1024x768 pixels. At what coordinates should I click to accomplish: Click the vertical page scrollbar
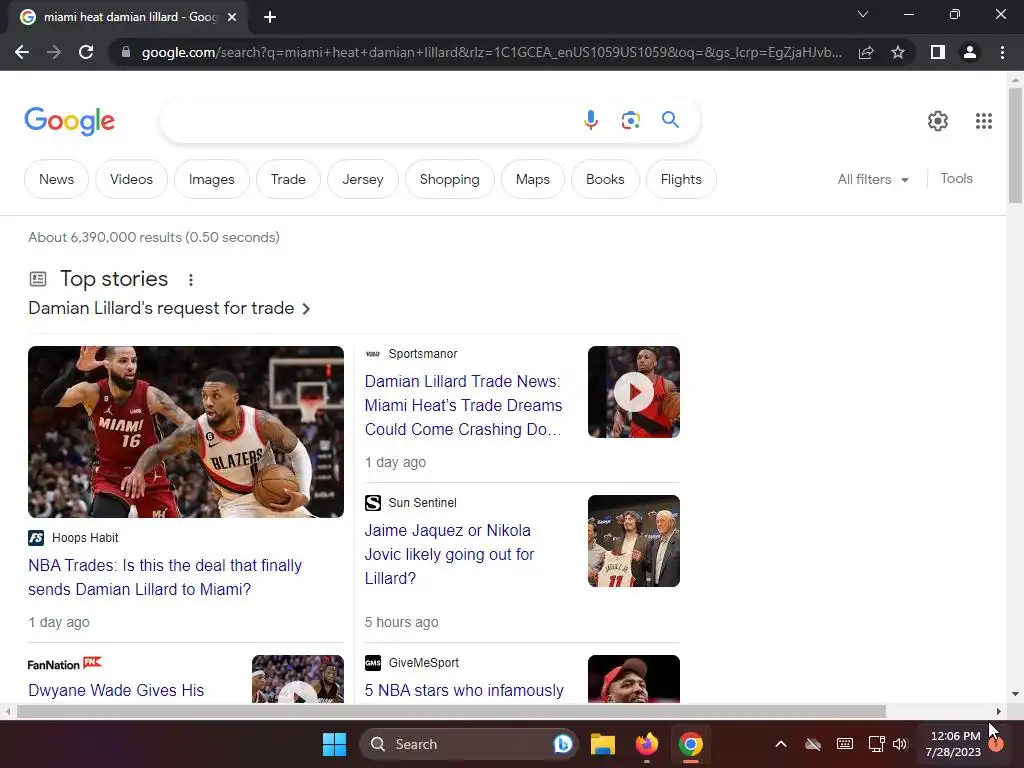tap(1015, 145)
